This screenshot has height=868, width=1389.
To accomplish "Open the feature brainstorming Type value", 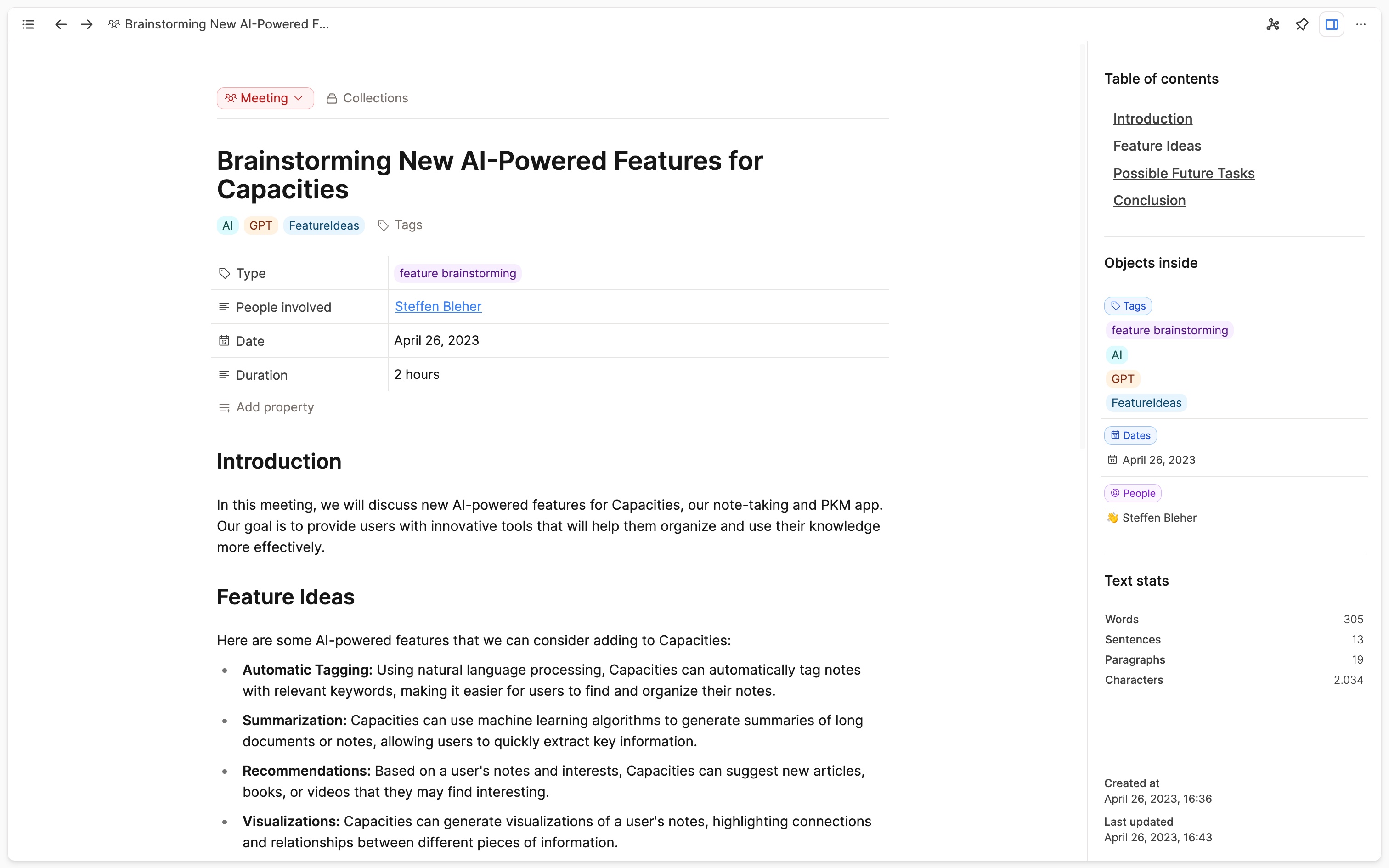I will tap(457, 273).
